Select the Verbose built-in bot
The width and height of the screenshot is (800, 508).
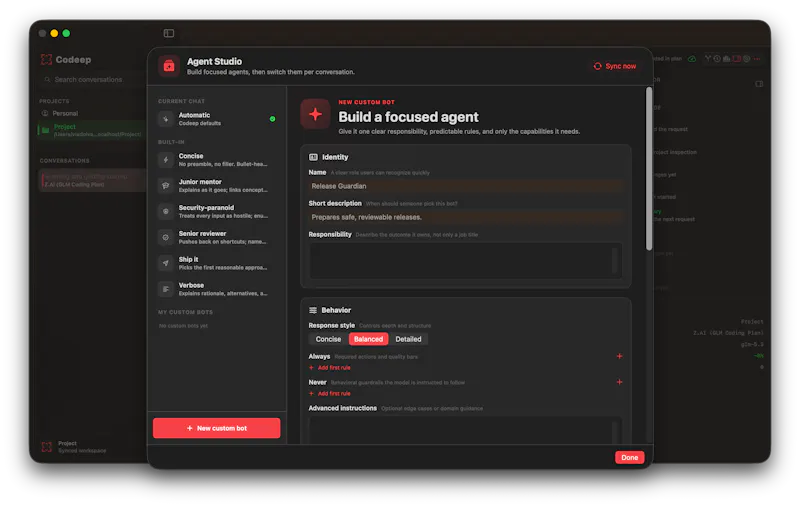[x=217, y=289]
